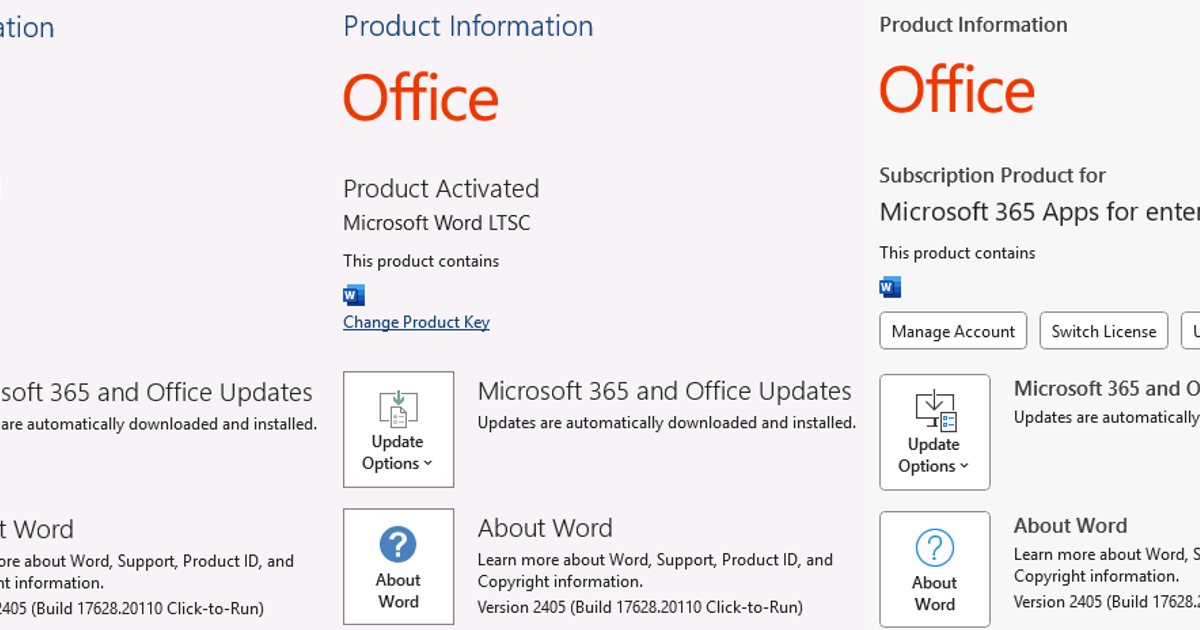Click About Word button in Microsoft 365 Apps panel

pos(935,570)
